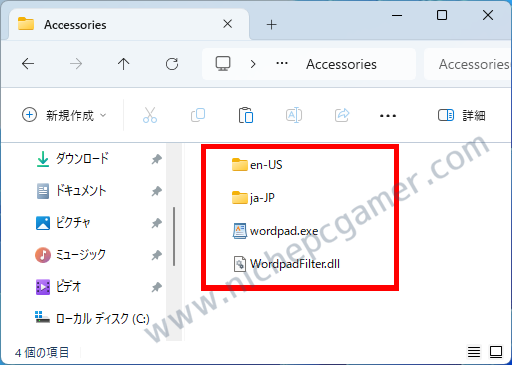Screen dimensions: 512x365
Task: Select Accessories breadcrumb in address bar
Action: click(341, 64)
